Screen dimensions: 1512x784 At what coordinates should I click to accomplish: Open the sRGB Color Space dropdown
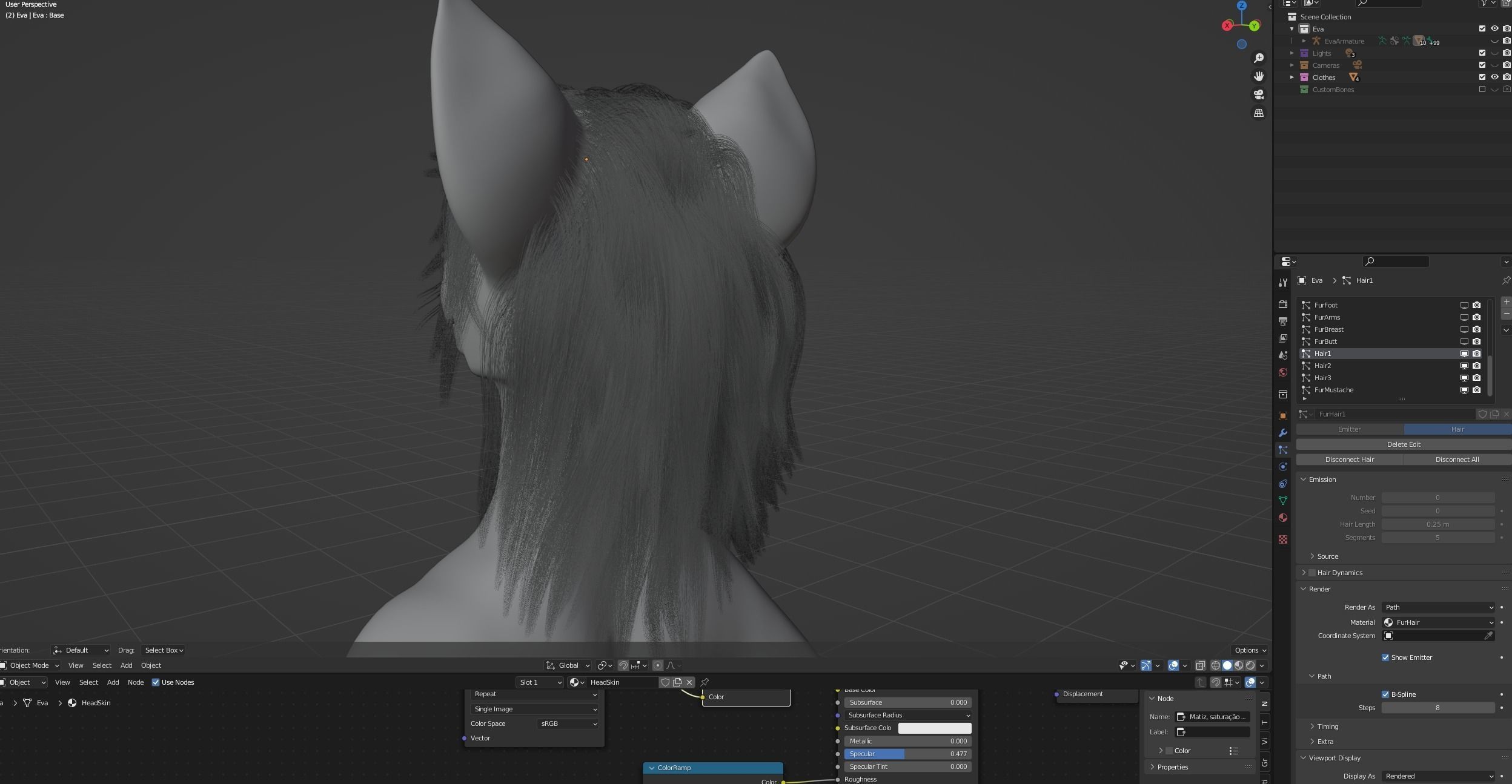pyautogui.click(x=568, y=723)
